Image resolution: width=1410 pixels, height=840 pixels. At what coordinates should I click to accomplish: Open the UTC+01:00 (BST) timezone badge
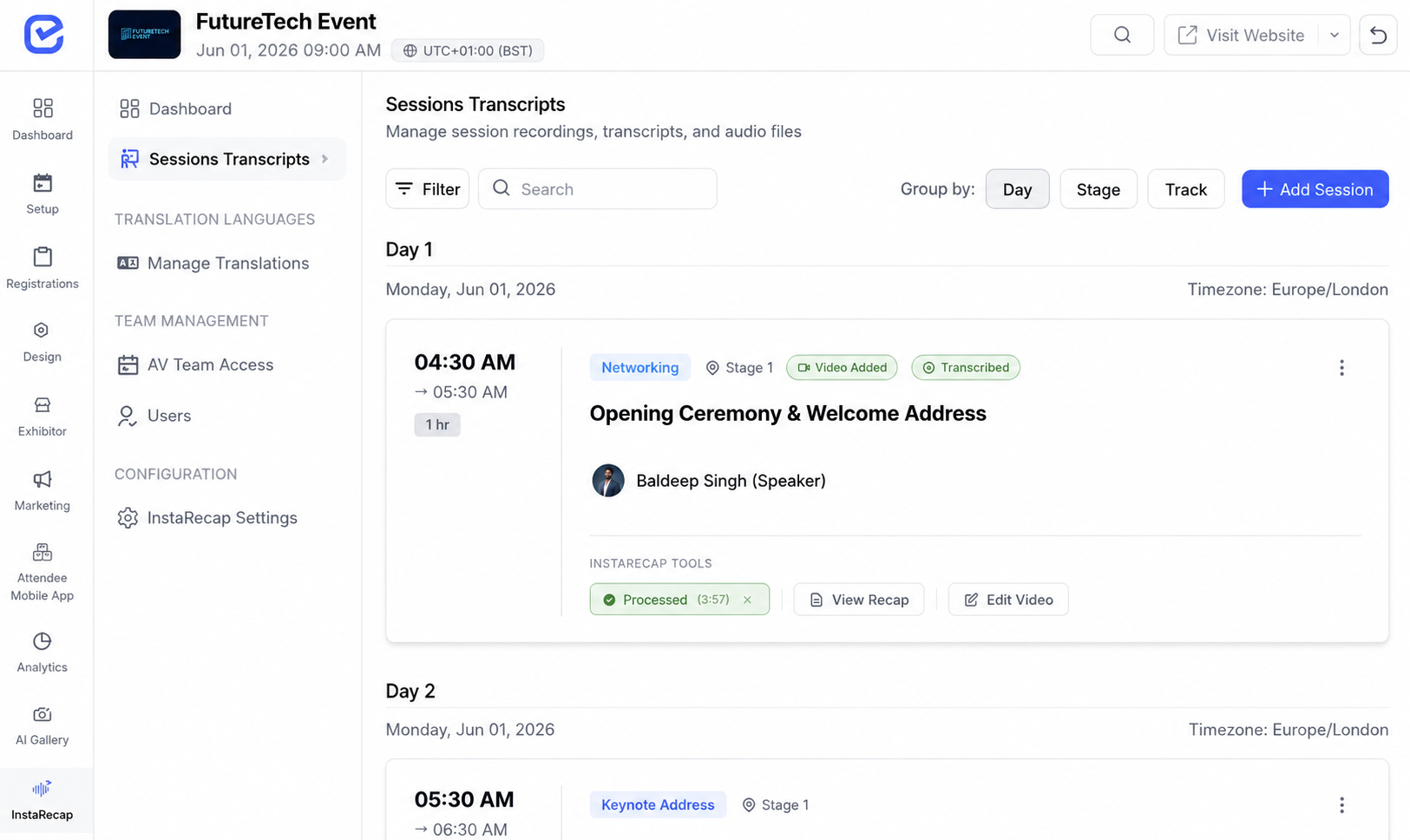[x=468, y=50]
